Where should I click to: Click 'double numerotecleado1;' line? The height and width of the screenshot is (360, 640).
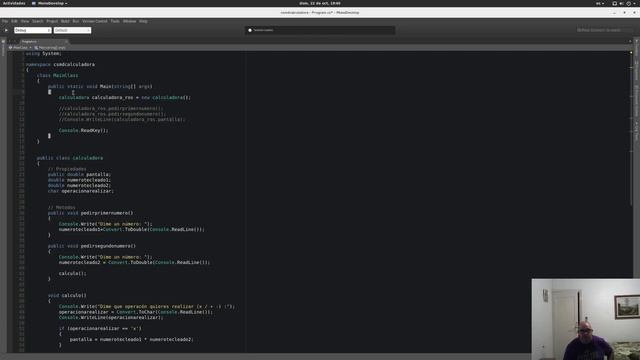tap(79, 180)
